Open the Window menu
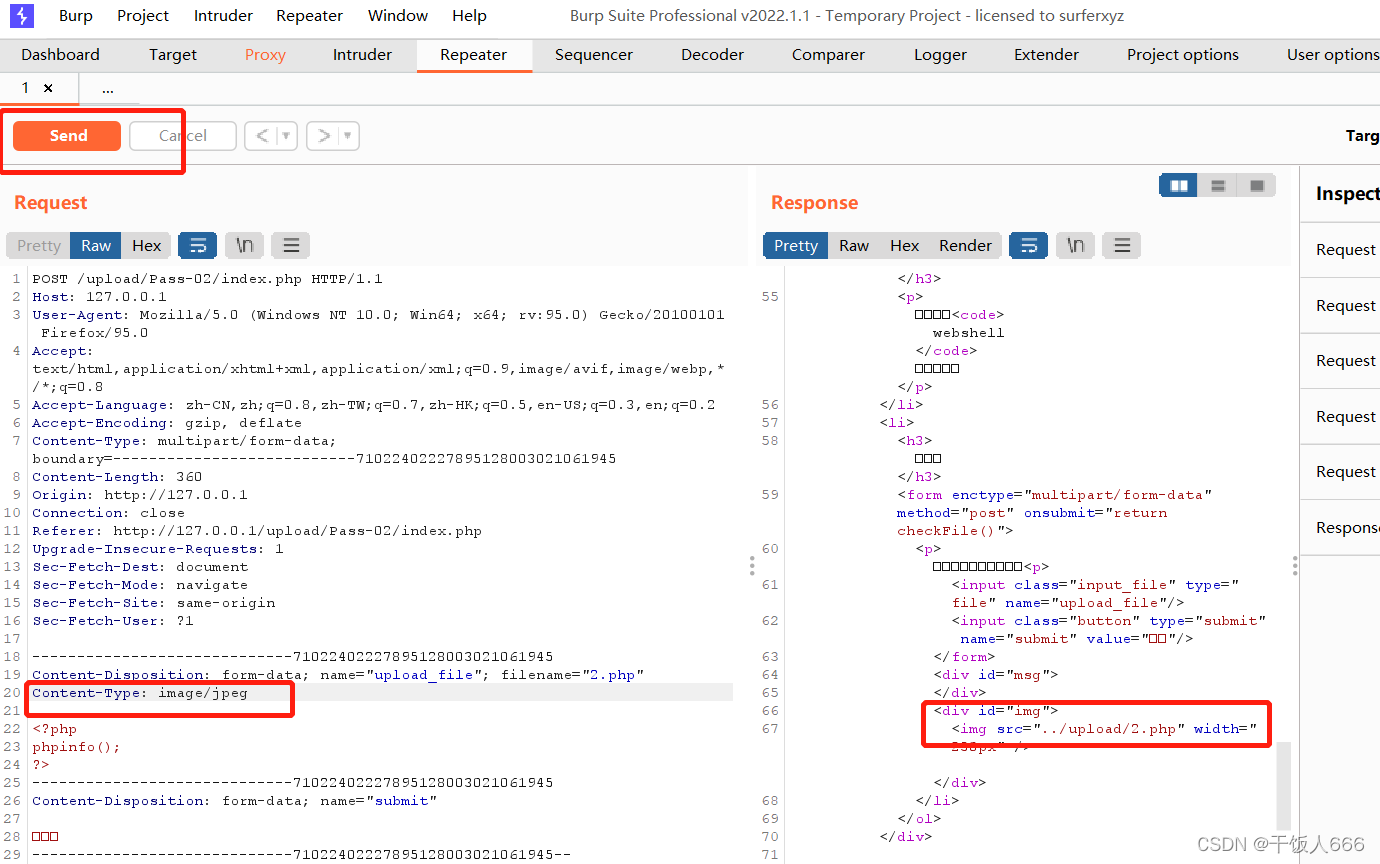Screen dimensions: 1380x864 point(398,15)
